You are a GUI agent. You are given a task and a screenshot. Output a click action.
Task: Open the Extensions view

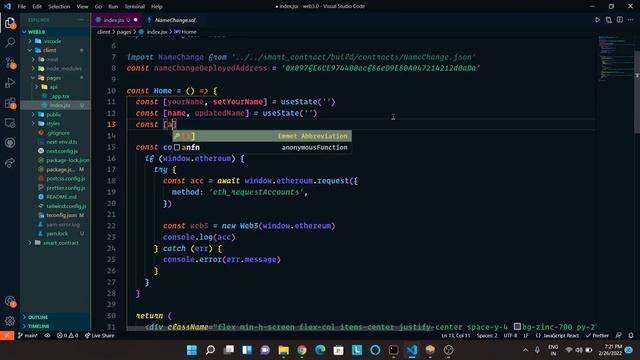click(x=10, y=103)
